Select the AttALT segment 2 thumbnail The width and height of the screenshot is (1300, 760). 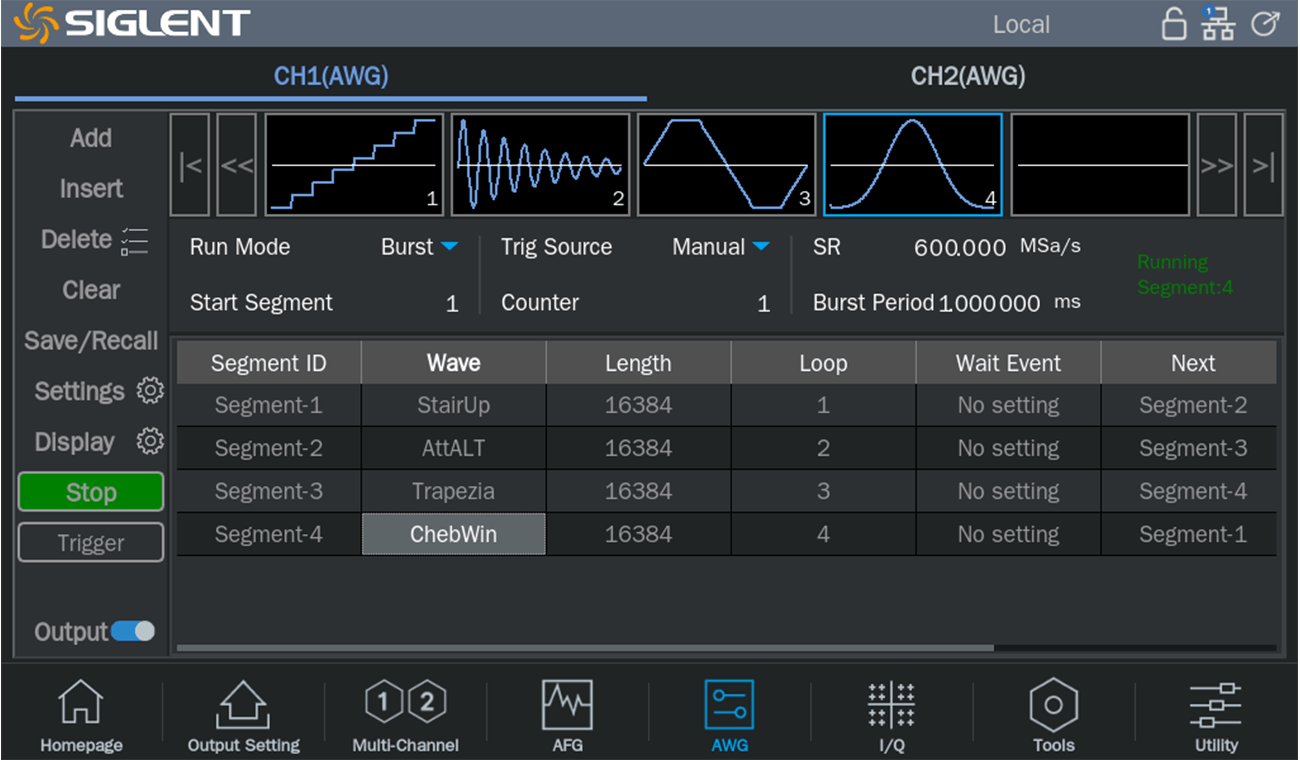(540, 165)
